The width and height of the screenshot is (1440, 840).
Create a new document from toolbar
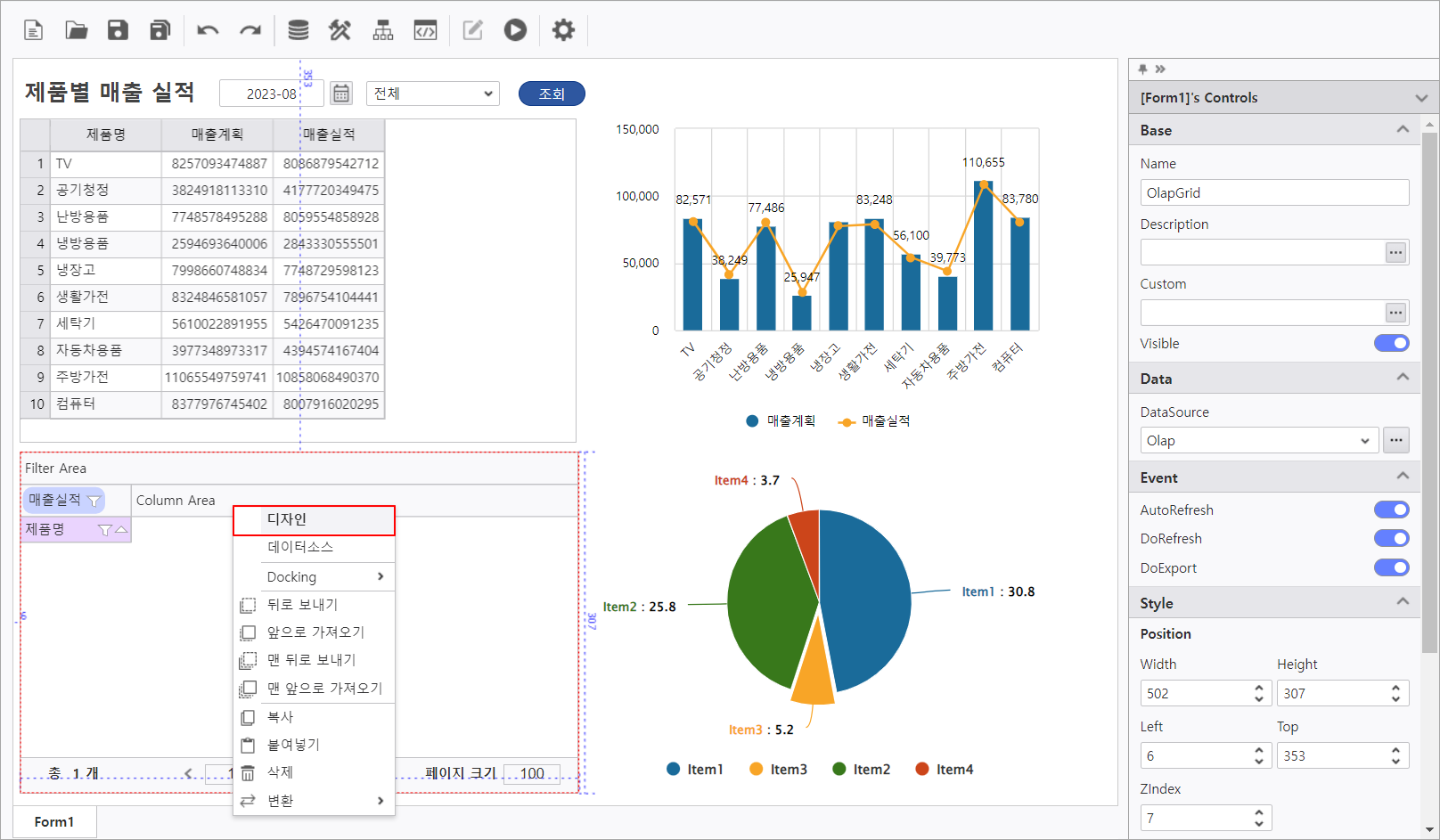click(x=33, y=30)
